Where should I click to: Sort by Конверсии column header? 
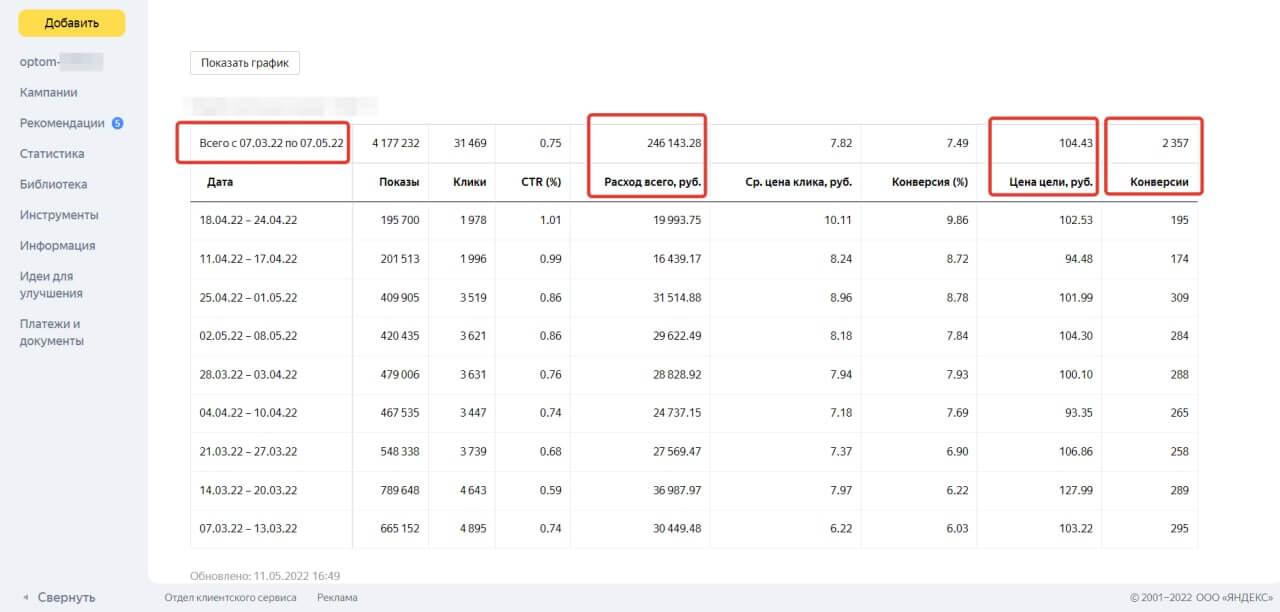[x=1159, y=183]
